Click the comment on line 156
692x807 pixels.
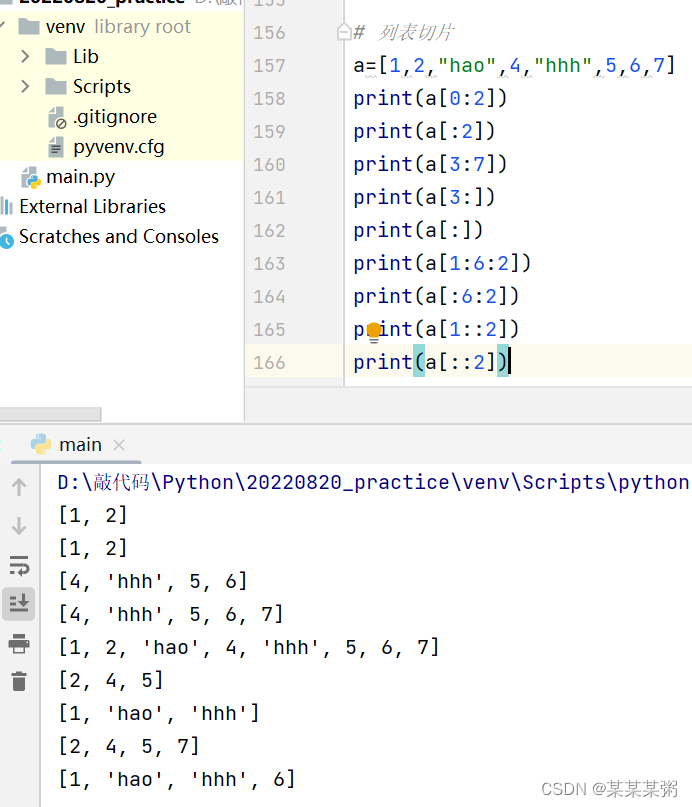pyautogui.click(x=403, y=32)
